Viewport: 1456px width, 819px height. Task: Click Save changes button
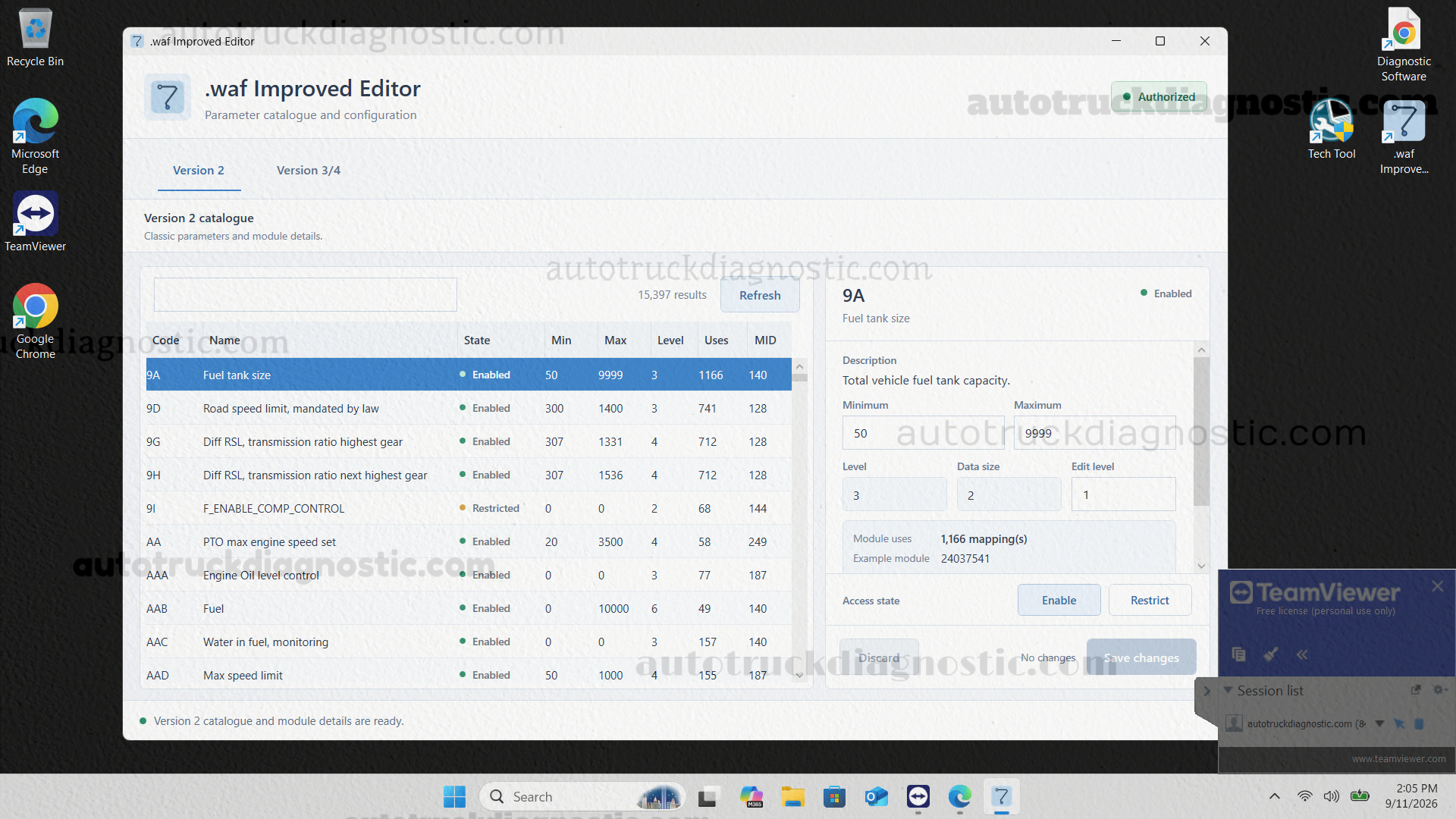1141,657
